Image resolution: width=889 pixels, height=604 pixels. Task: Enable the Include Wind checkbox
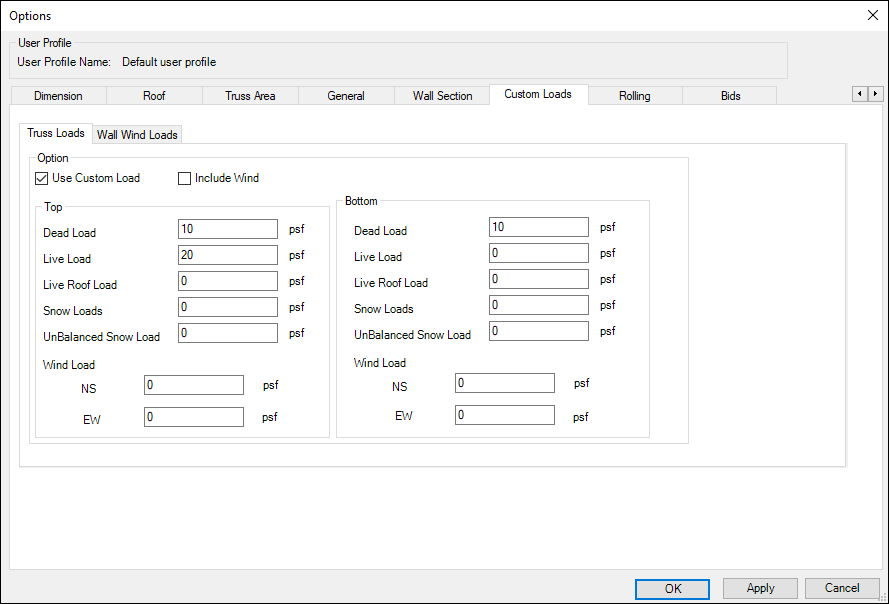[184, 179]
